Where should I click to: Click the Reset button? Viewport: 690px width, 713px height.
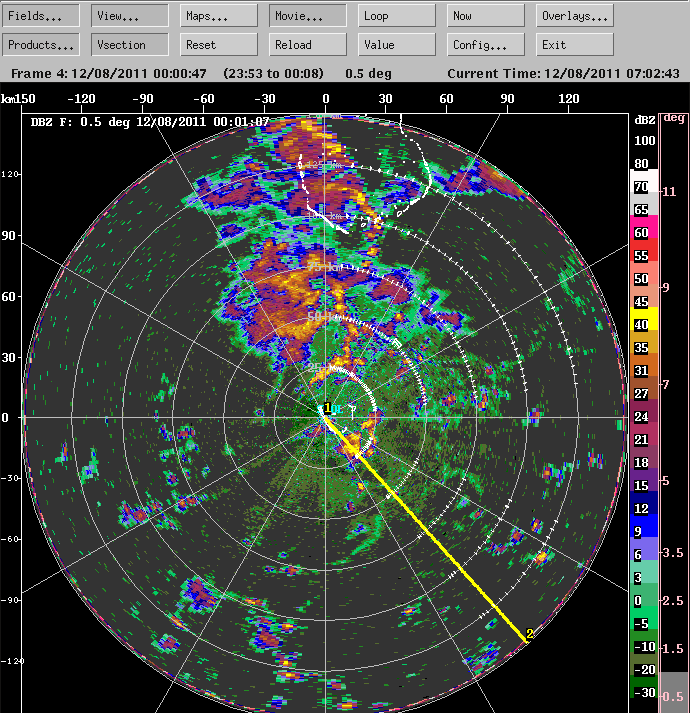(x=219, y=45)
